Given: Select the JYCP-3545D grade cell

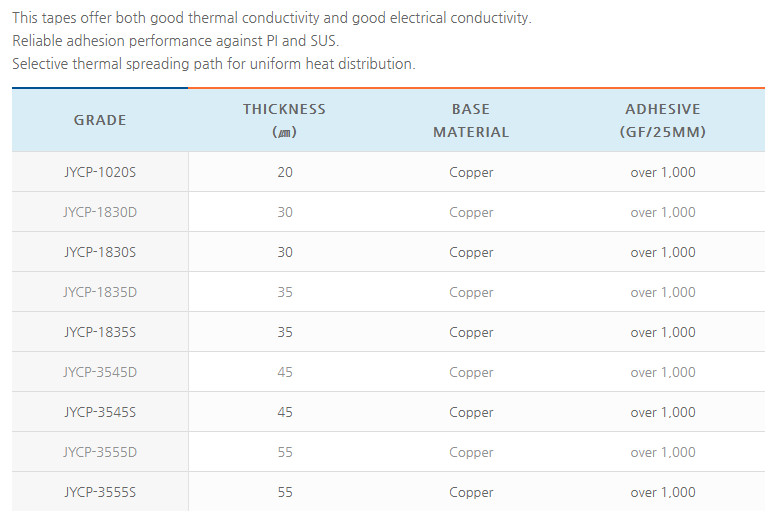Looking at the screenshot, I should coord(100,372).
